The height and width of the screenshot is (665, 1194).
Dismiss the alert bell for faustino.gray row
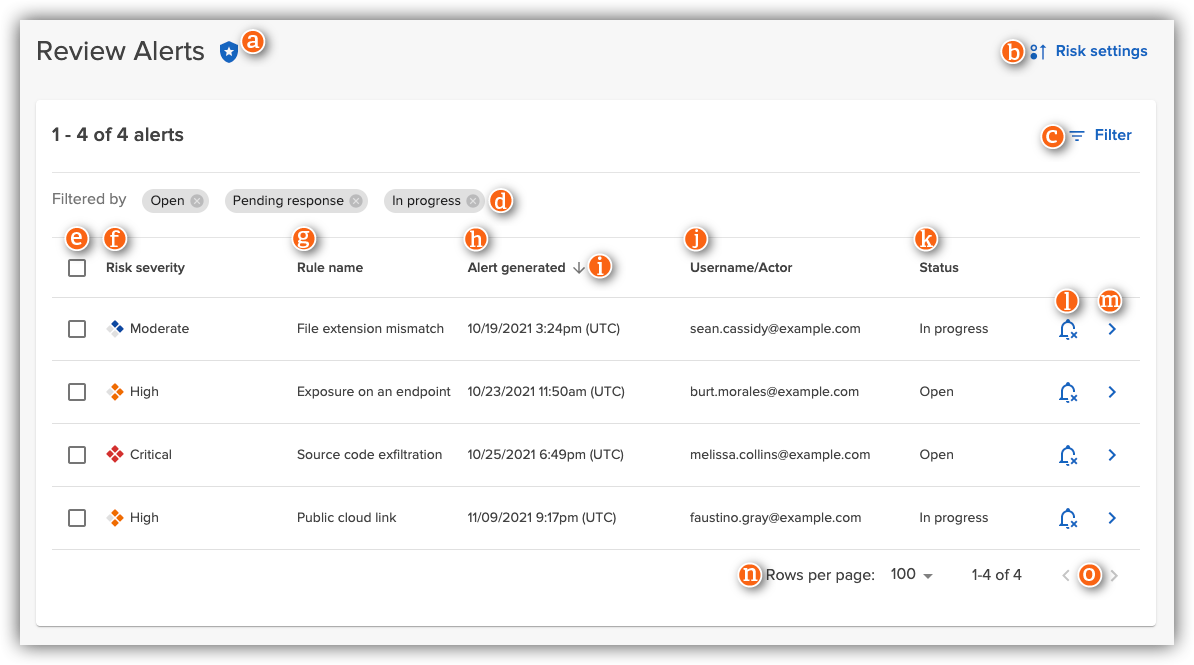point(1068,518)
